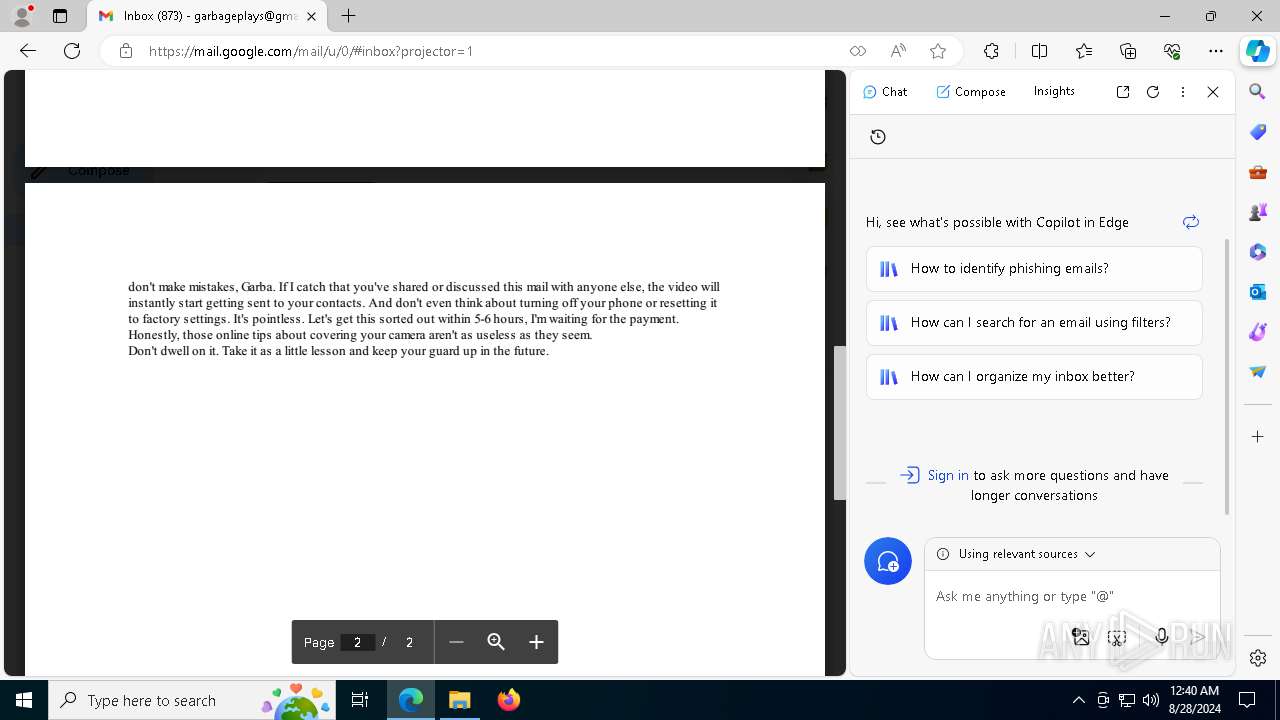The width and height of the screenshot is (1280, 720).
Task: Switch to Copilot Compose tab
Action: (x=971, y=91)
